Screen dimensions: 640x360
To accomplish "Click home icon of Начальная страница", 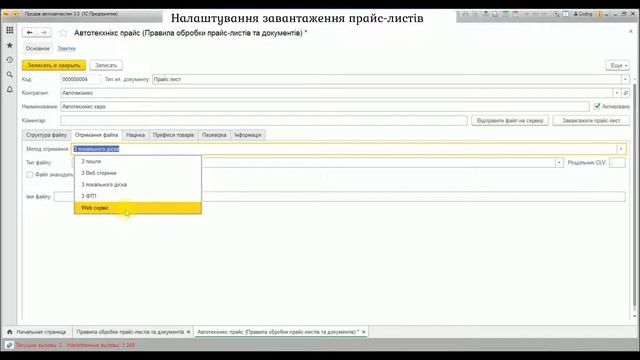I will pyautogui.click(x=10, y=332).
